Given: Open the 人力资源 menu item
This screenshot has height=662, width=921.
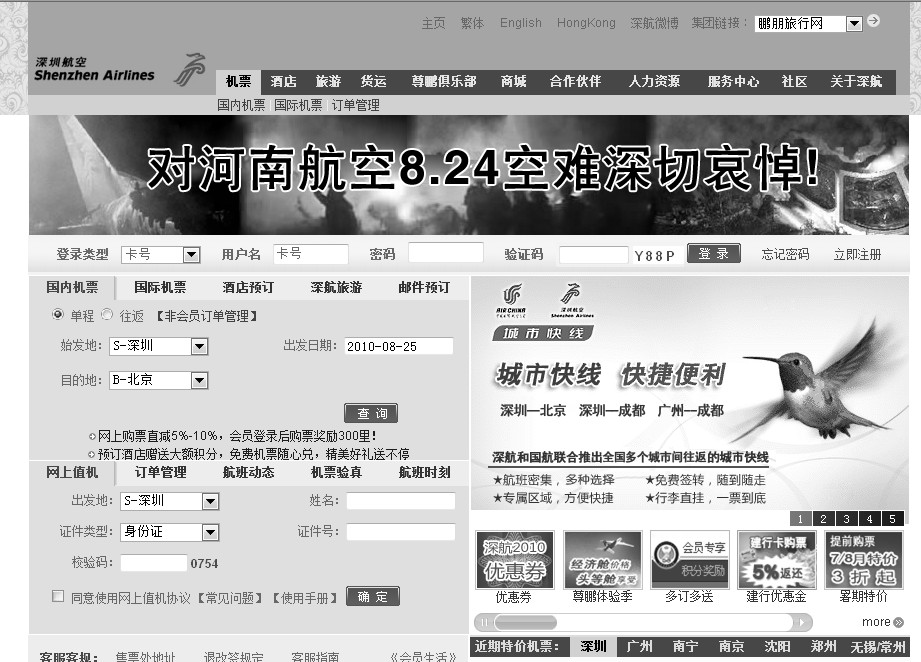Looking at the screenshot, I should click(x=654, y=82).
